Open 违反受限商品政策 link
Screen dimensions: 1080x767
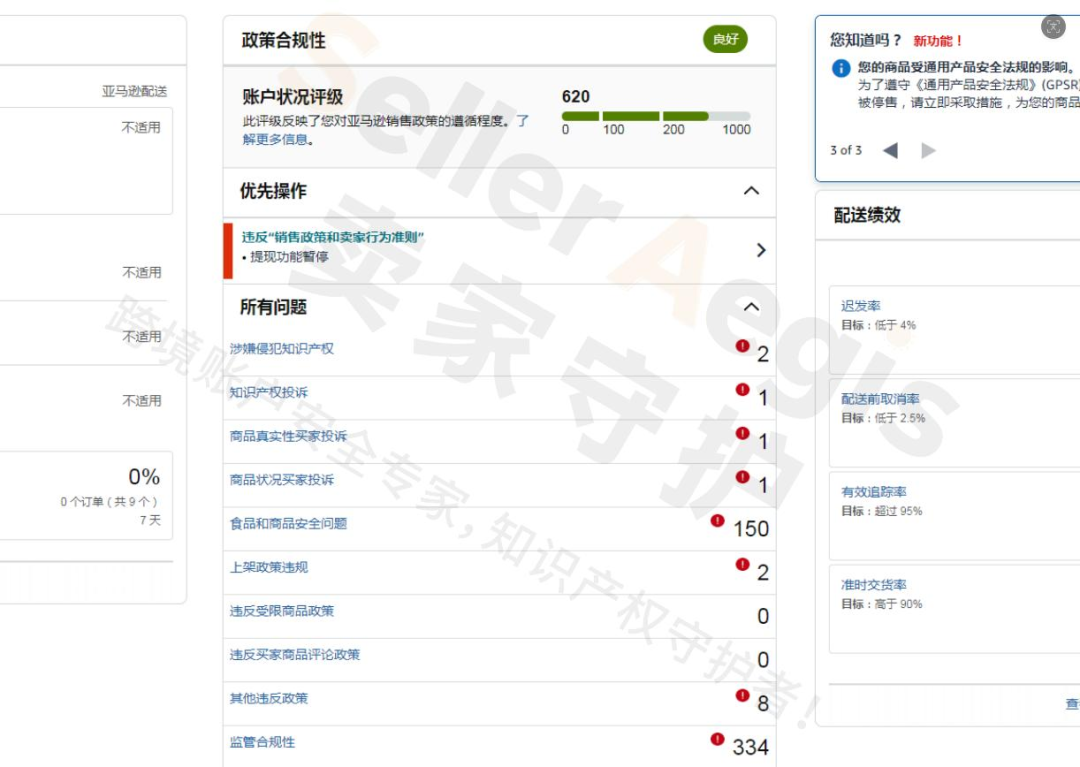[x=282, y=611]
